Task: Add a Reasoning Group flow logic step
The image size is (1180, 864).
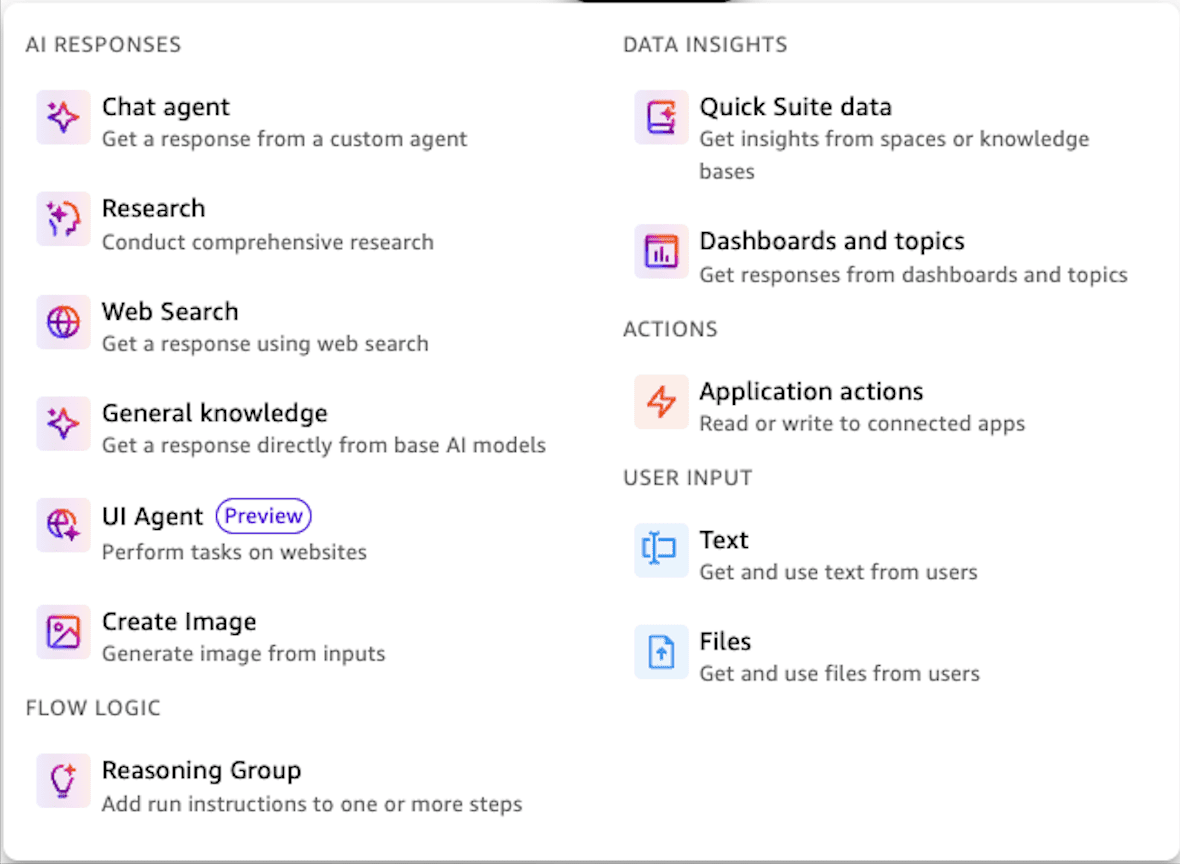Action: click(x=201, y=771)
